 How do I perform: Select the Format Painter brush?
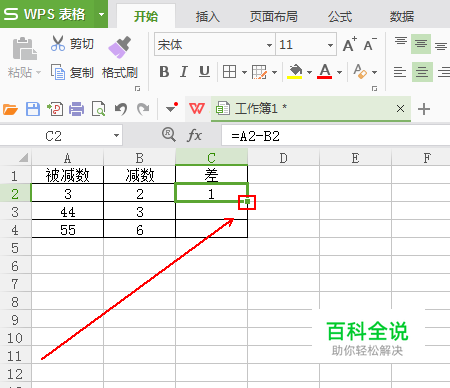pyautogui.click(x=119, y=47)
